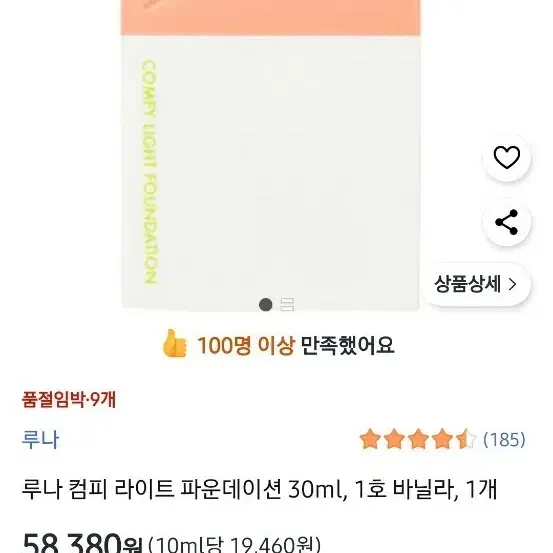Tap the orange 100명 이상 text
The width and height of the screenshot is (553, 553).
click(x=245, y=345)
